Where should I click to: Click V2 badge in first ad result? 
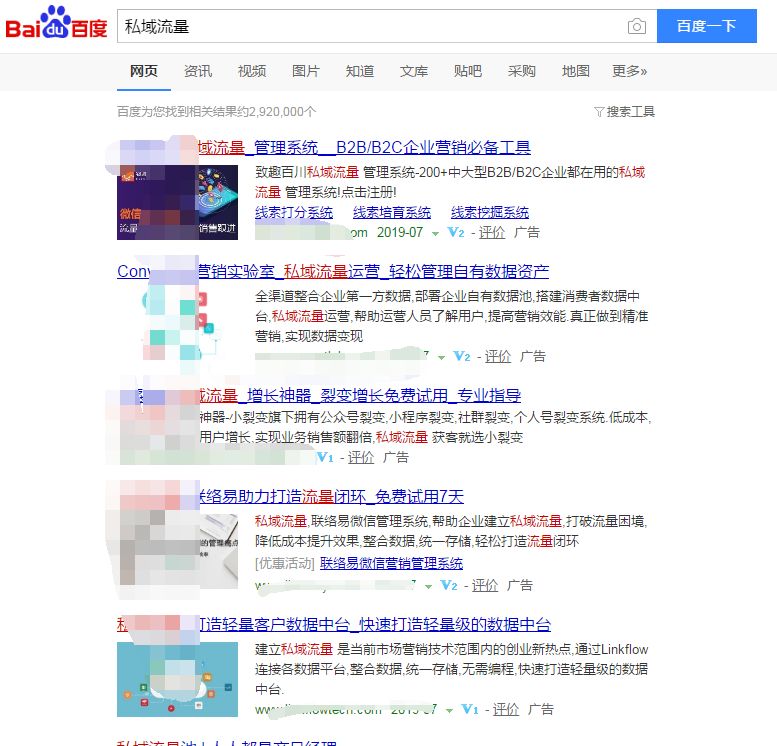455,232
